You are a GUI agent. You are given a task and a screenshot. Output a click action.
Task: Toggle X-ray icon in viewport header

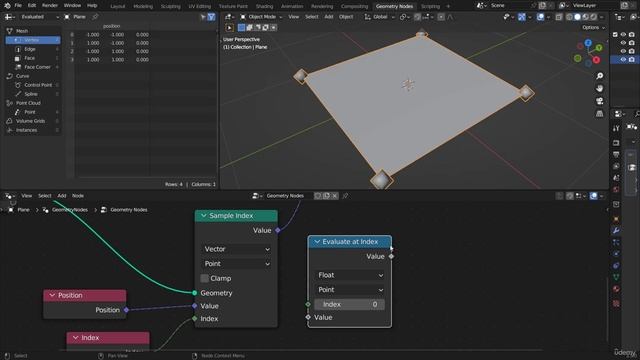[559, 17]
